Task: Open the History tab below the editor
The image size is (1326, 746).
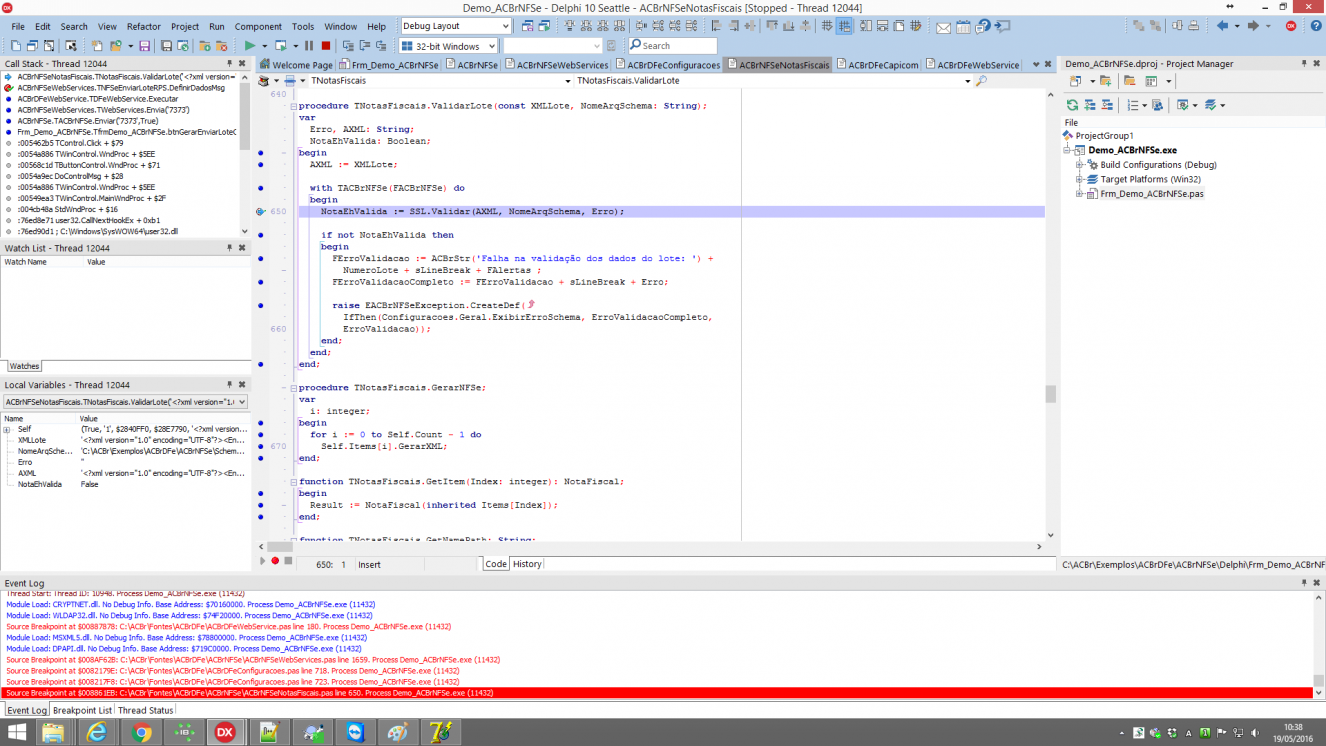Action: click(527, 564)
